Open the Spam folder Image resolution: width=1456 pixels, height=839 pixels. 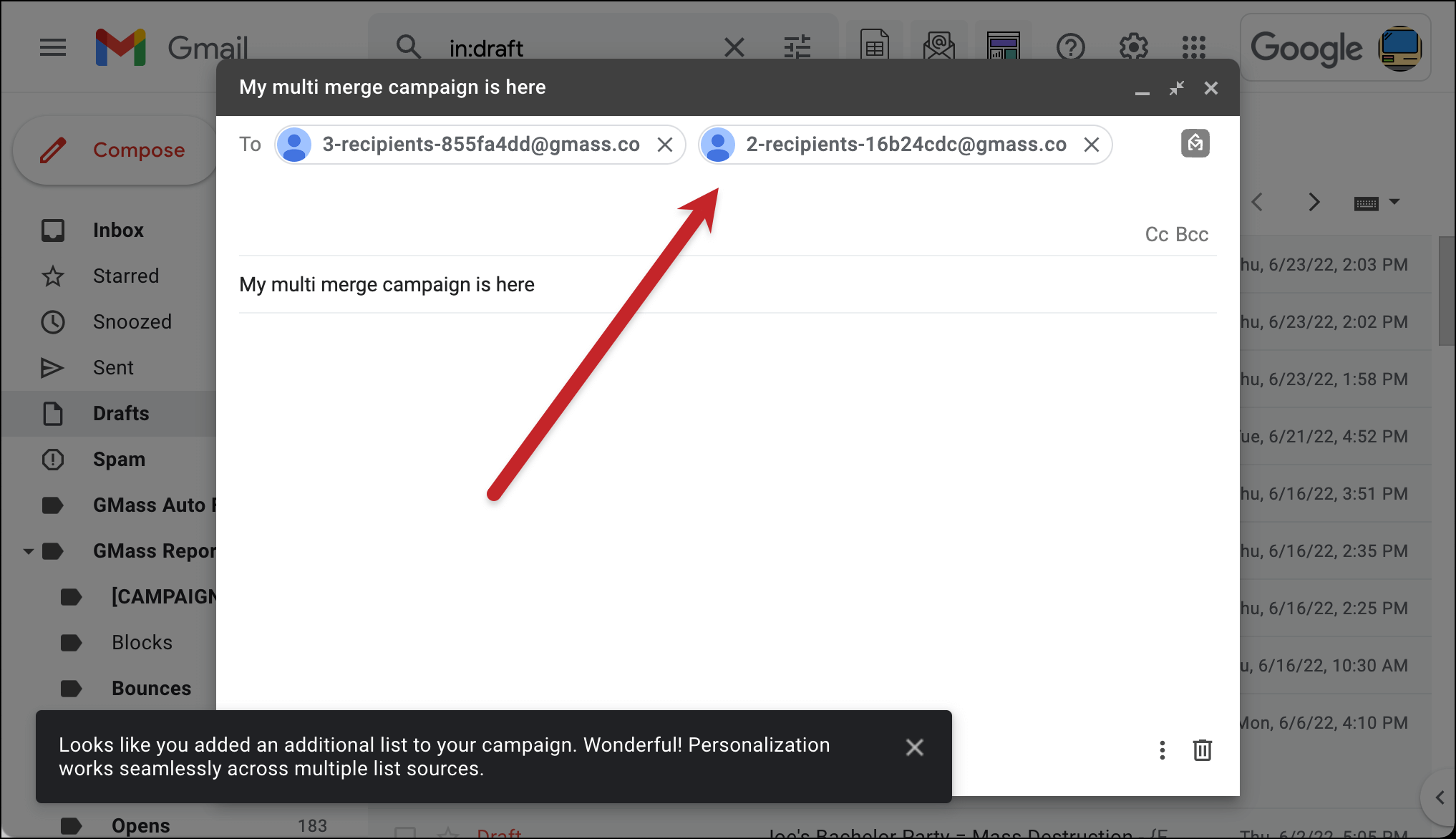point(119,460)
